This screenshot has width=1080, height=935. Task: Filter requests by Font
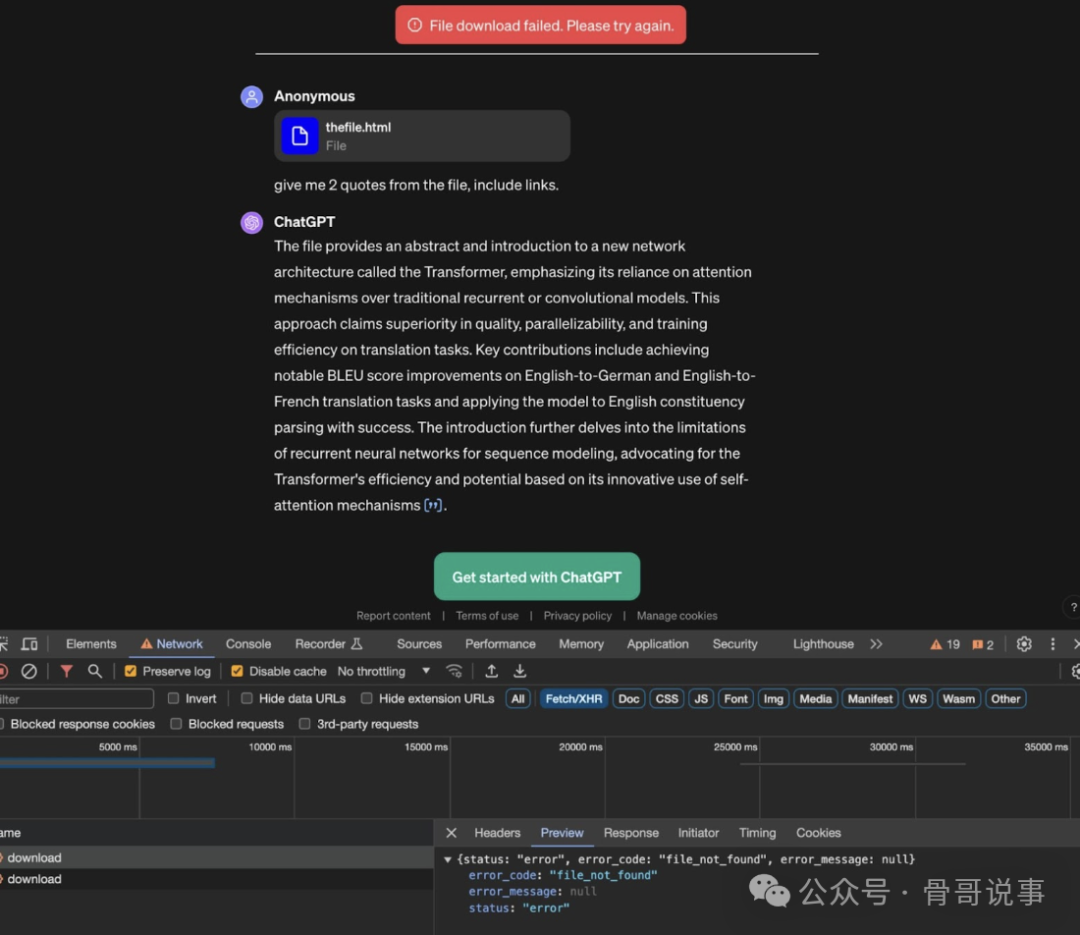point(736,699)
